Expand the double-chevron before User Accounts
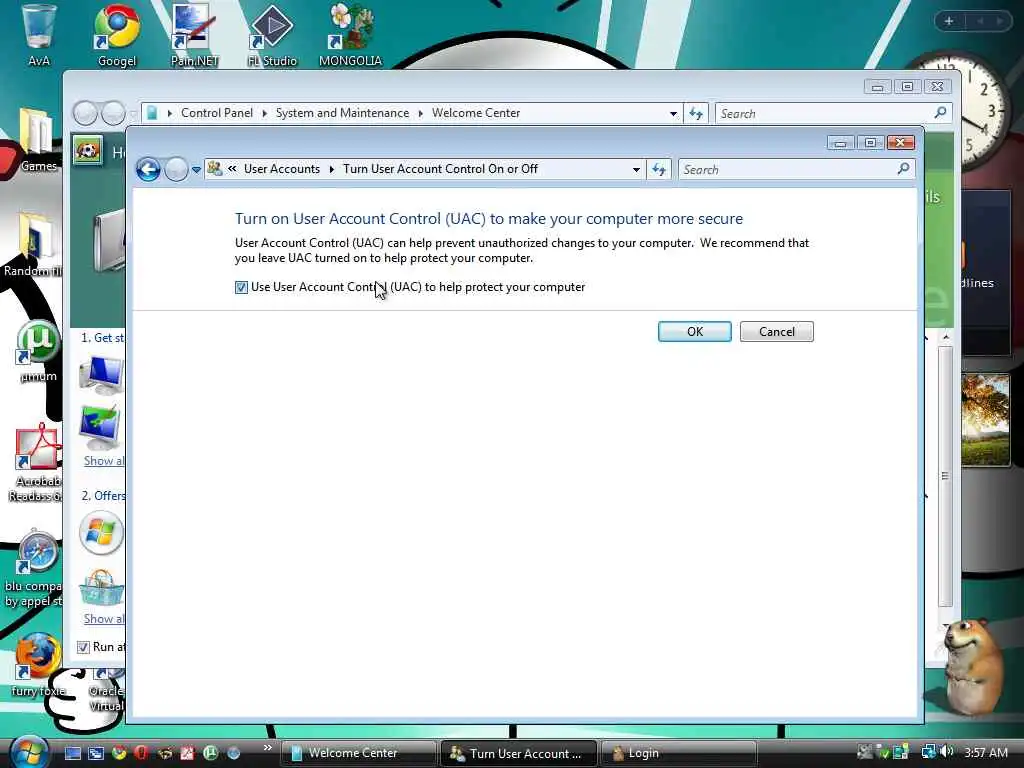This screenshot has width=1024, height=768. point(232,168)
